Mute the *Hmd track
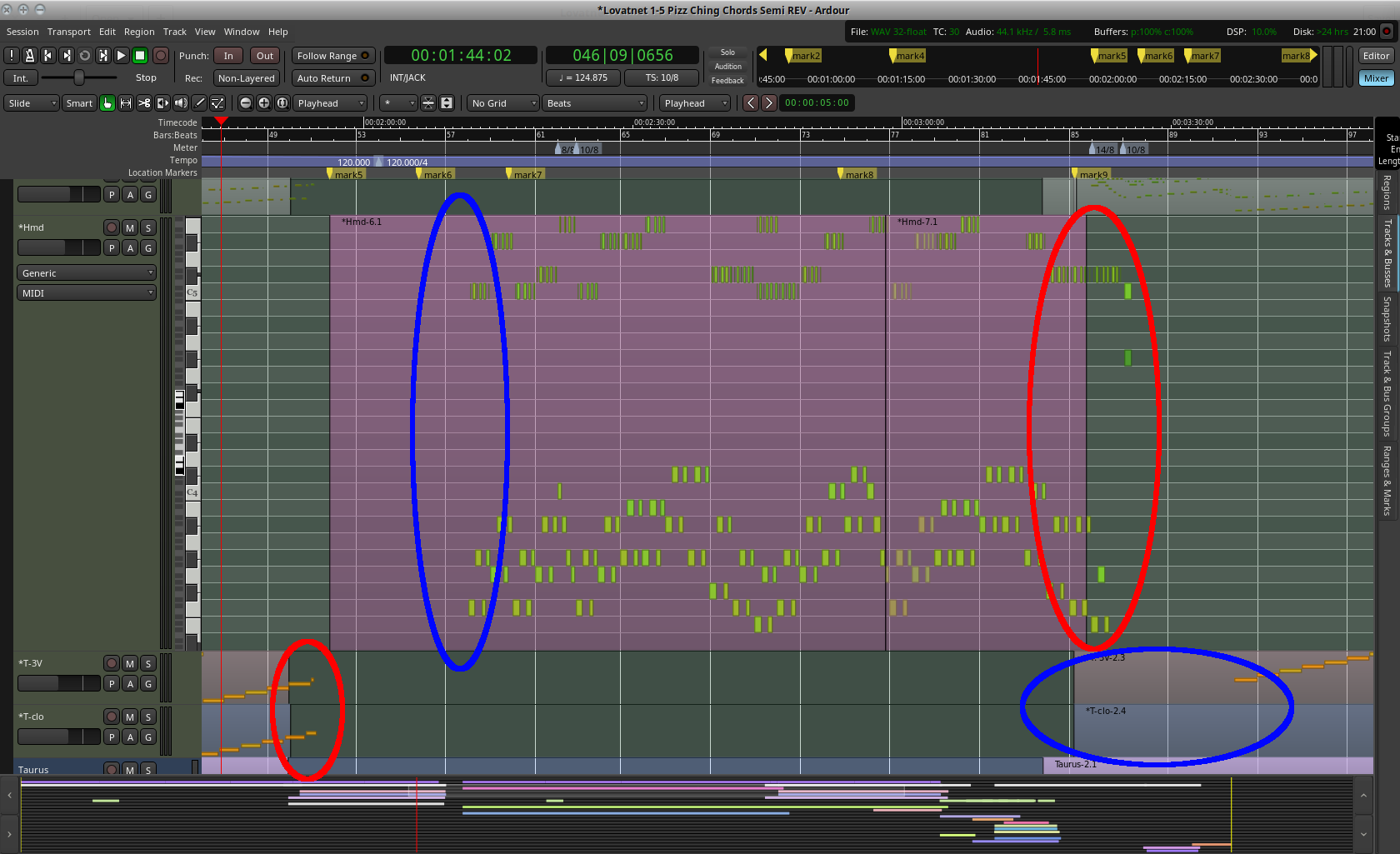This screenshot has height=854, width=1400. point(130,227)
